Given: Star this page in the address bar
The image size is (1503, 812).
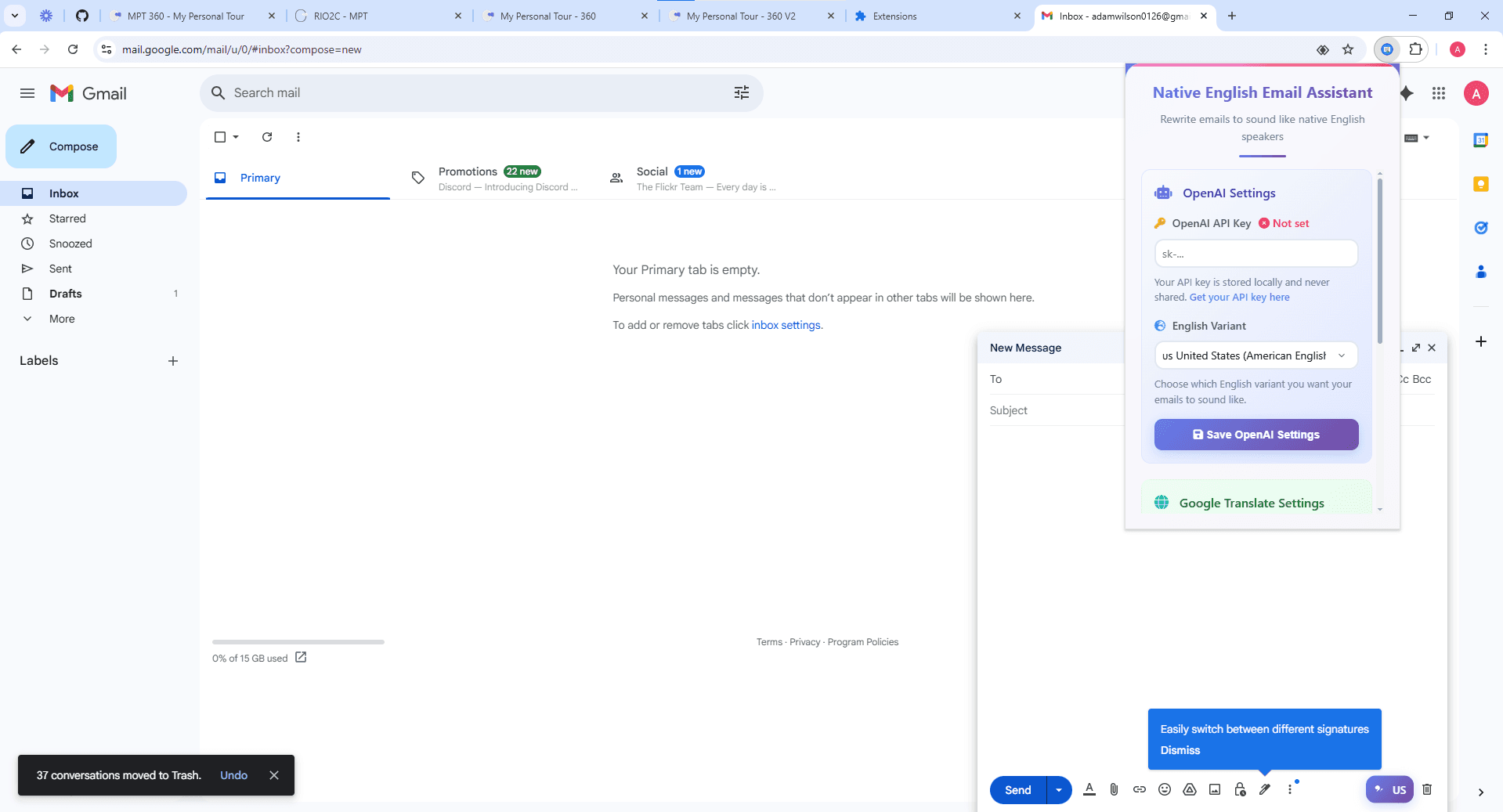Looking at the screenshot, I should 1348,49.
